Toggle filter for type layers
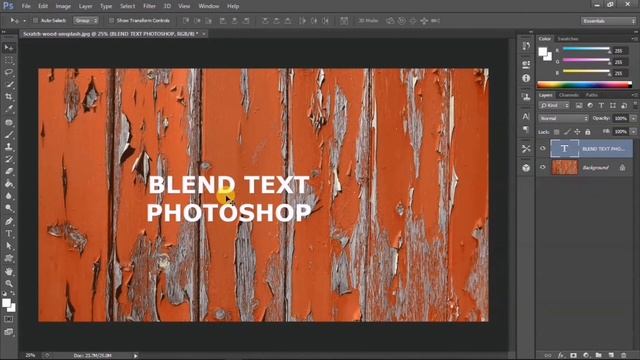 coord(601,105)
